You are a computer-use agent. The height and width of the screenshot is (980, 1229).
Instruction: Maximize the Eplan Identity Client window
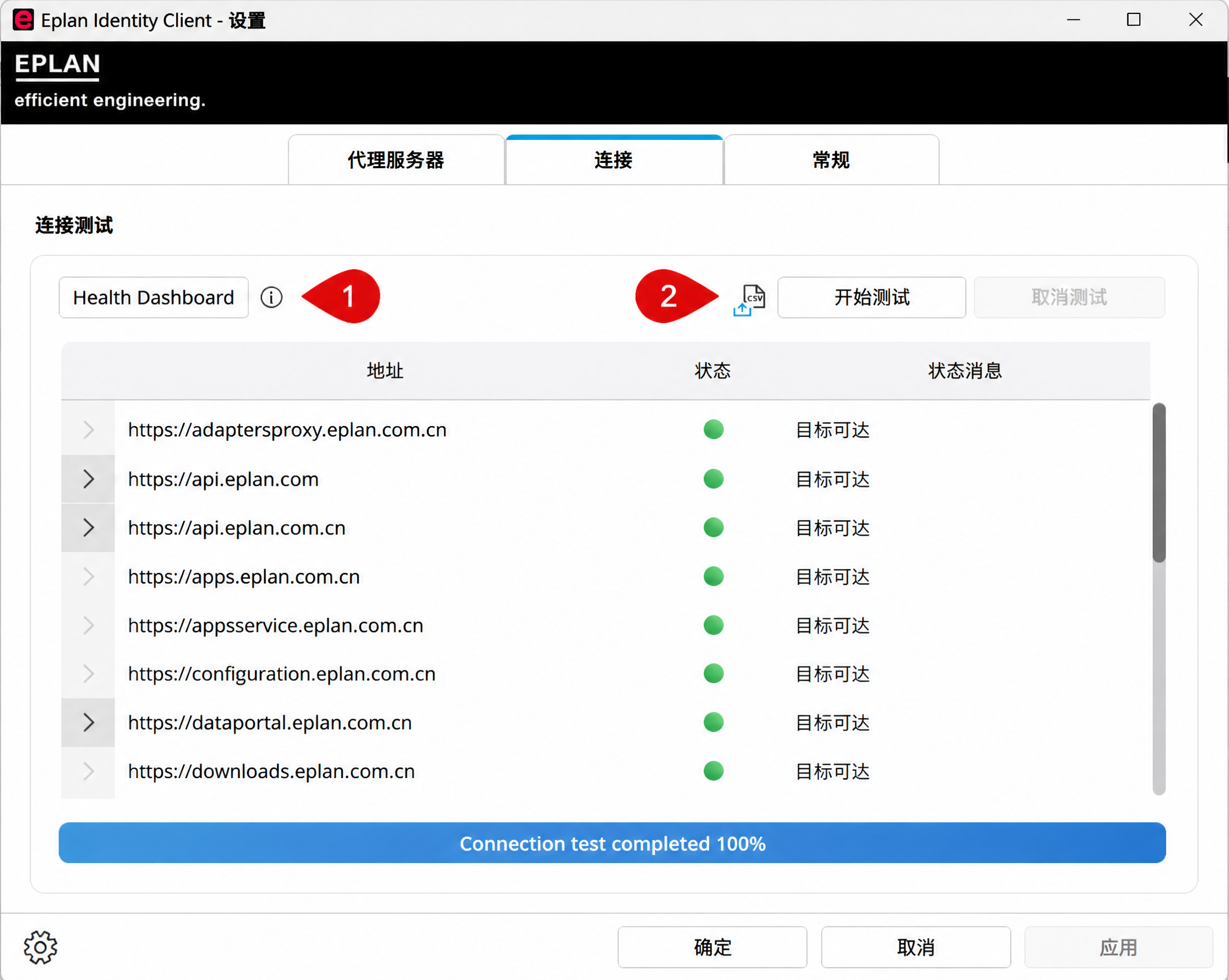(1134, 20)
